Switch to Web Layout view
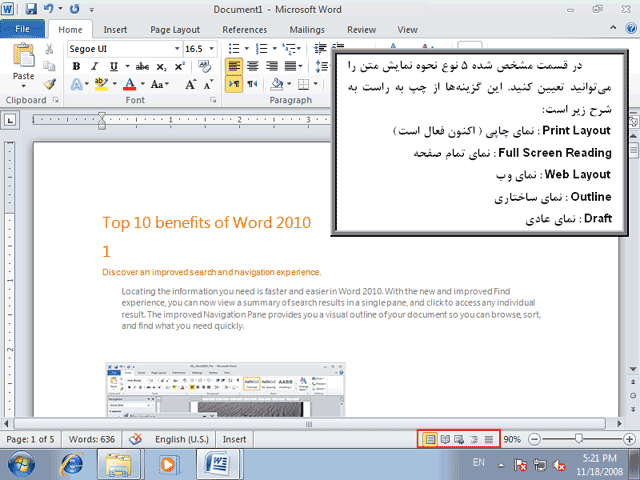This screenshot has height=480, width=640. [x=459, y=439]
